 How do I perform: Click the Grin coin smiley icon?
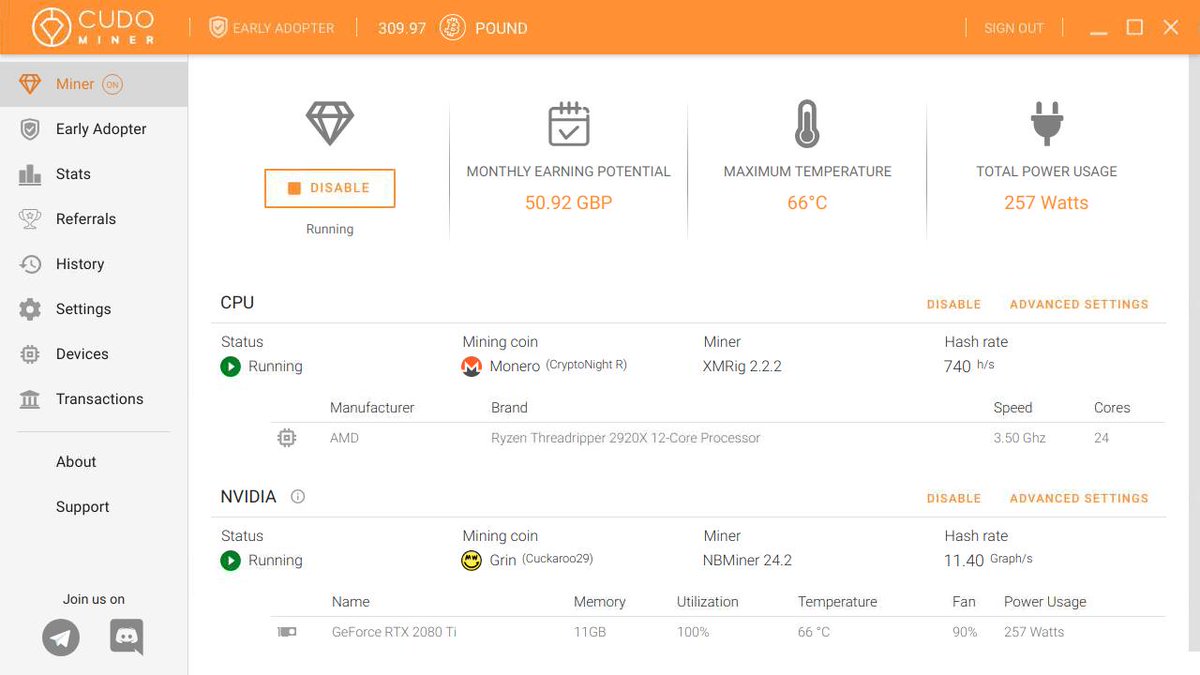coord(471,561)
